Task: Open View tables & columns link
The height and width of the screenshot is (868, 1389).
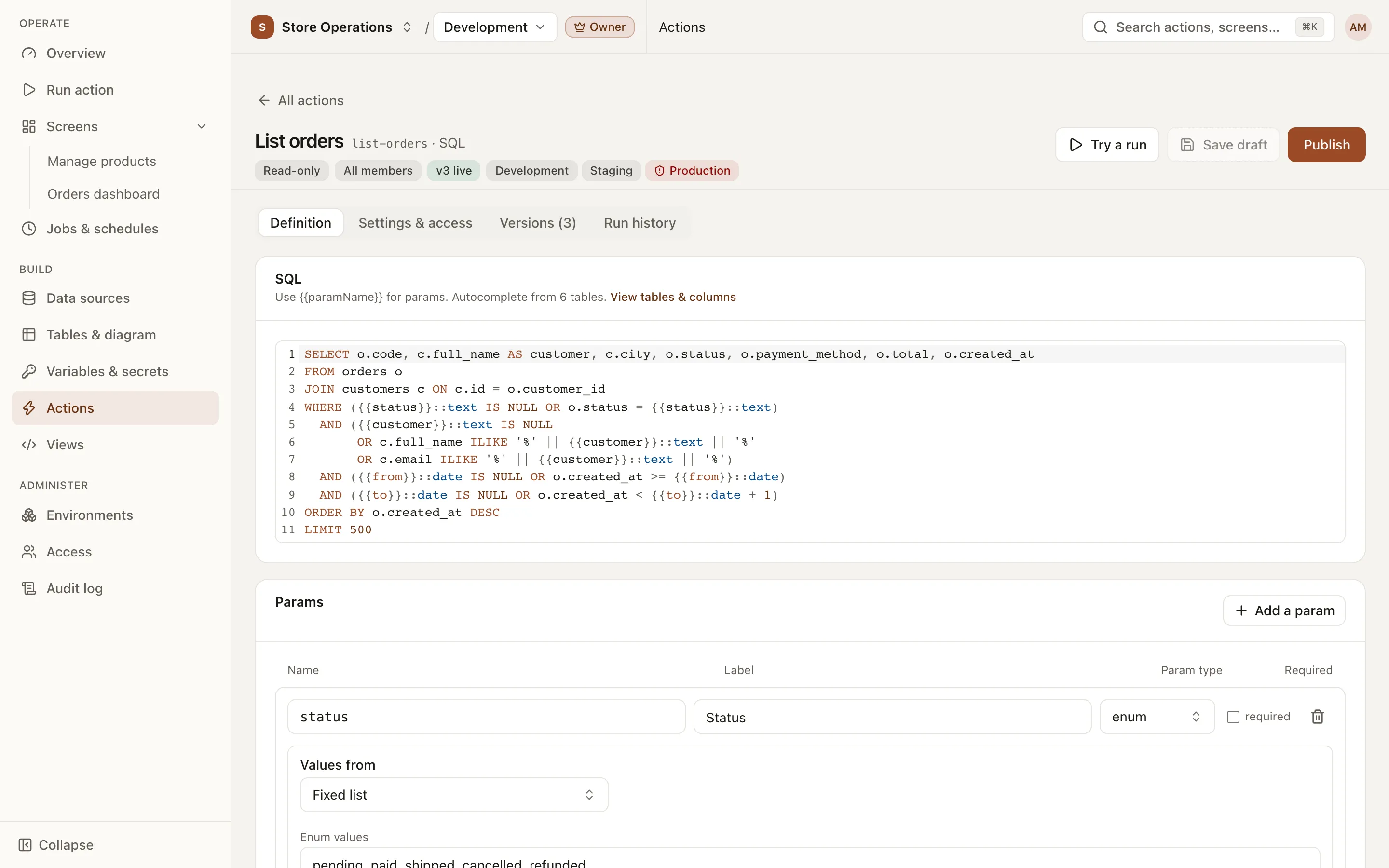Action: 673,297
